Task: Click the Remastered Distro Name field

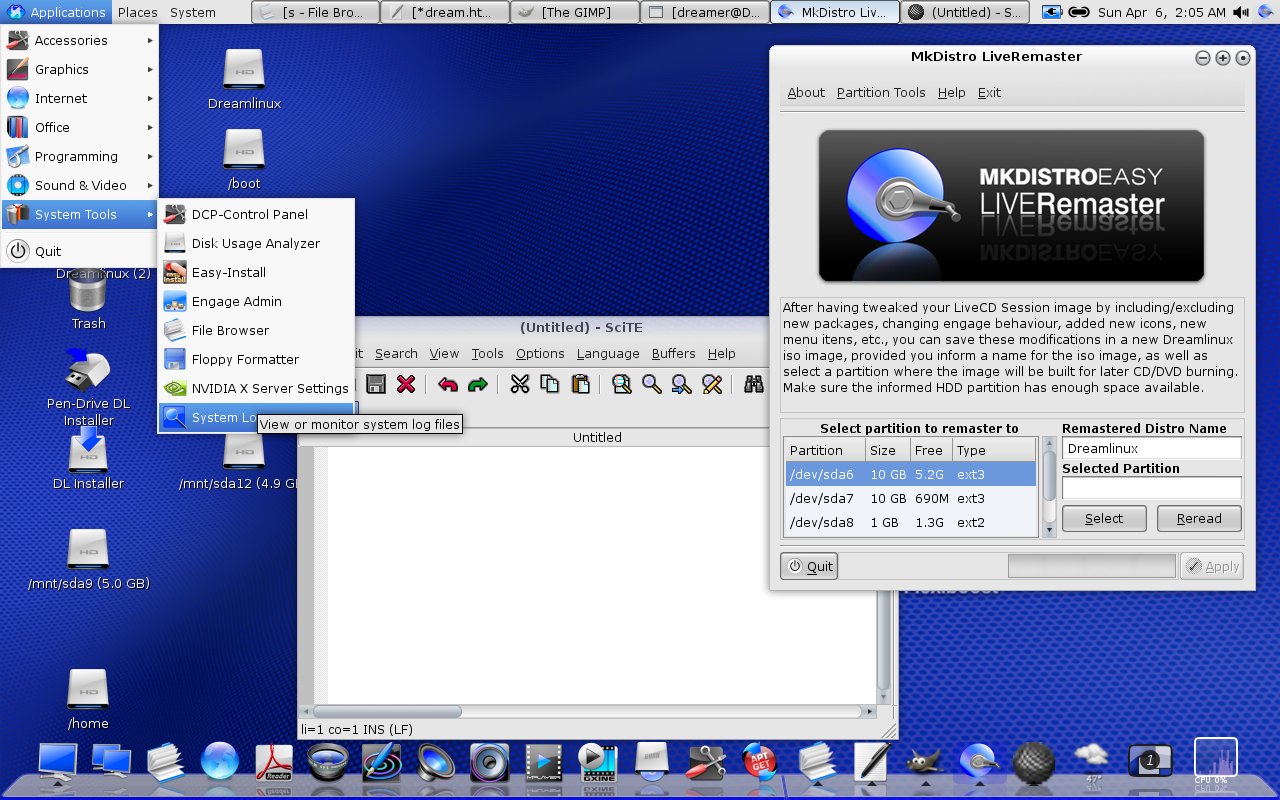Action: click(1152, 448)
